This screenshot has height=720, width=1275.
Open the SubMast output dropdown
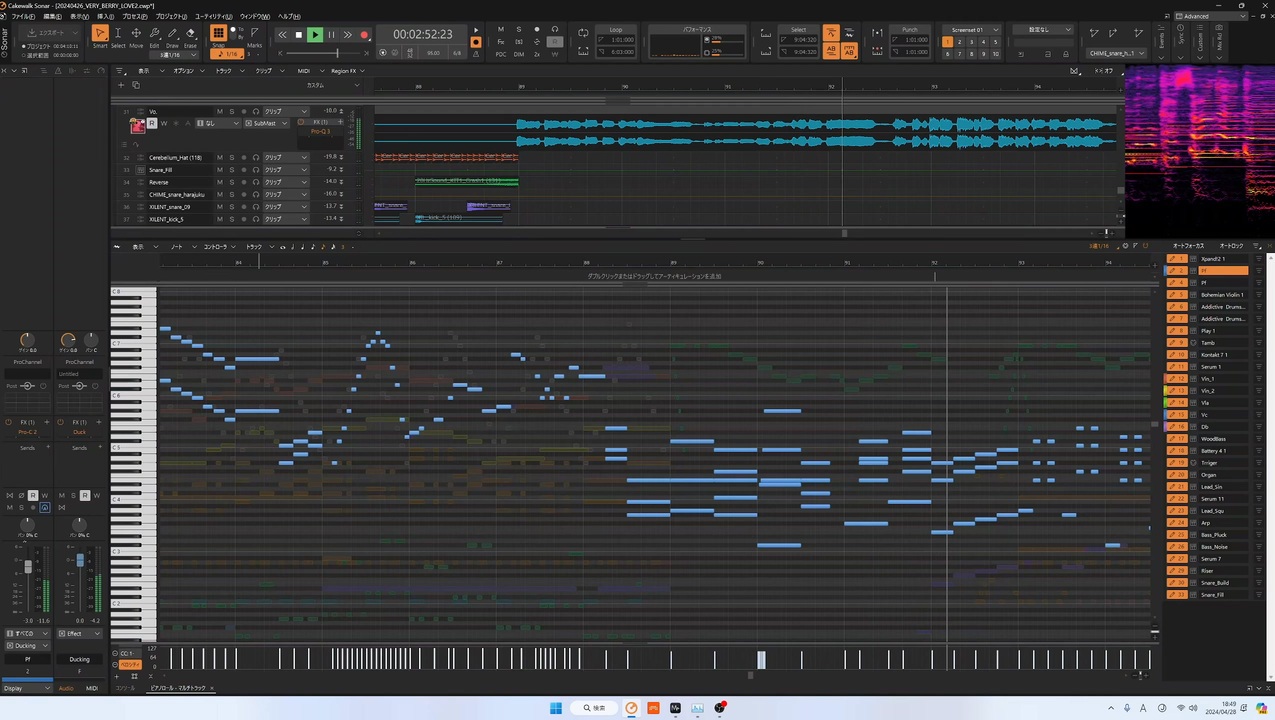coord(266,123)
